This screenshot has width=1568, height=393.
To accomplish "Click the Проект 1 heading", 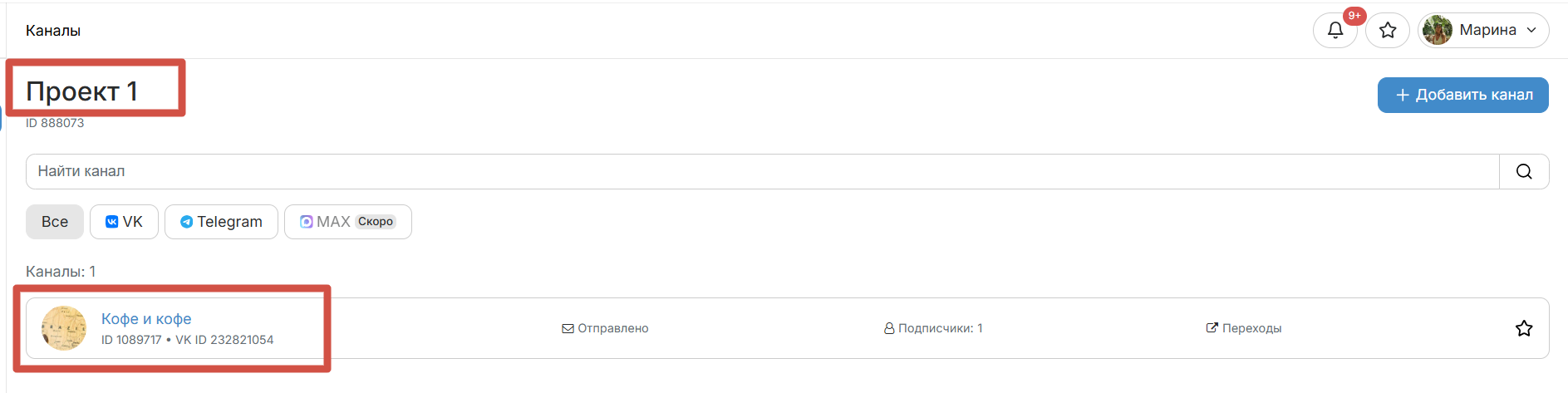I will point(81,91).
